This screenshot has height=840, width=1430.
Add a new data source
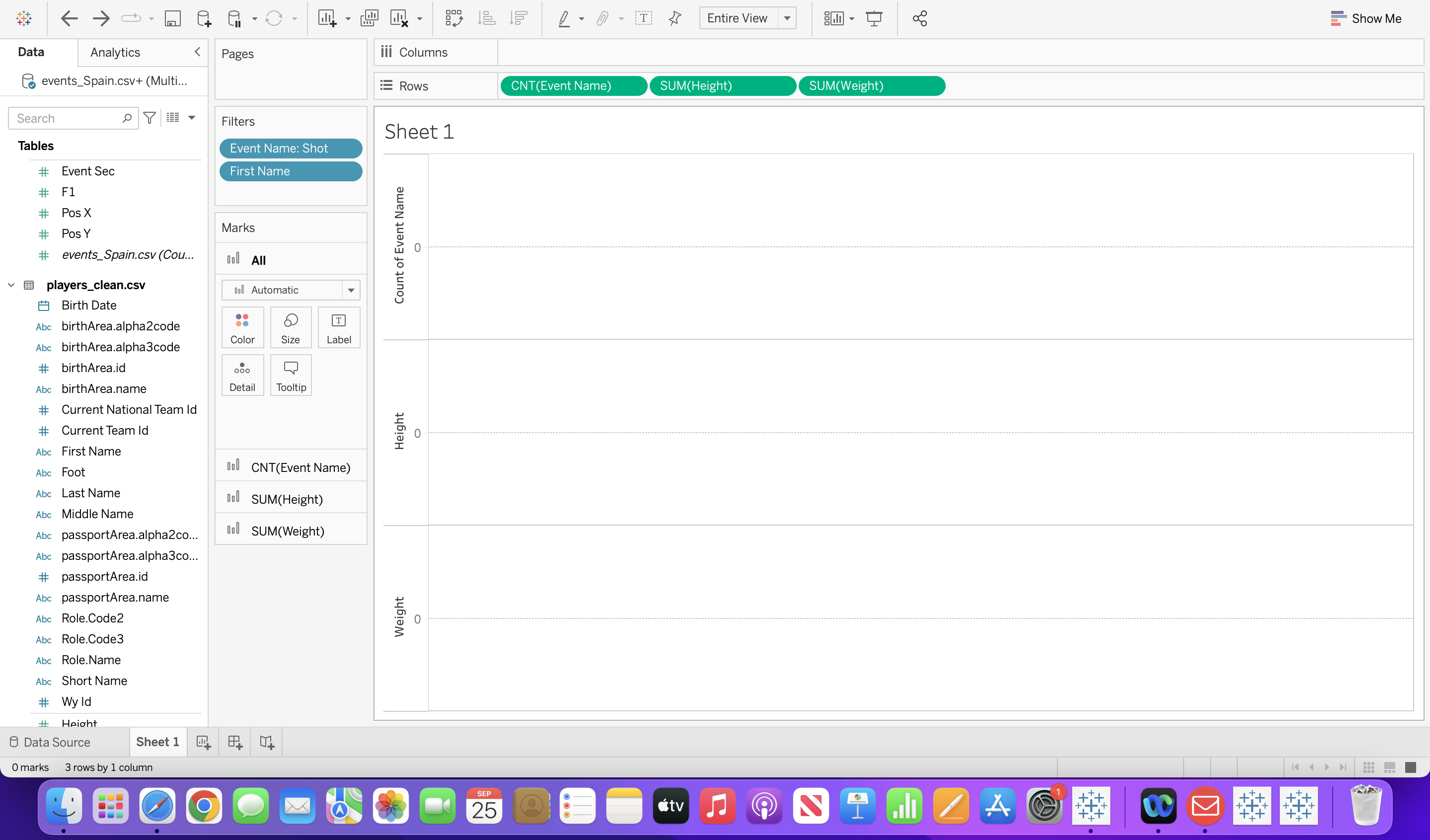point(203,18)
